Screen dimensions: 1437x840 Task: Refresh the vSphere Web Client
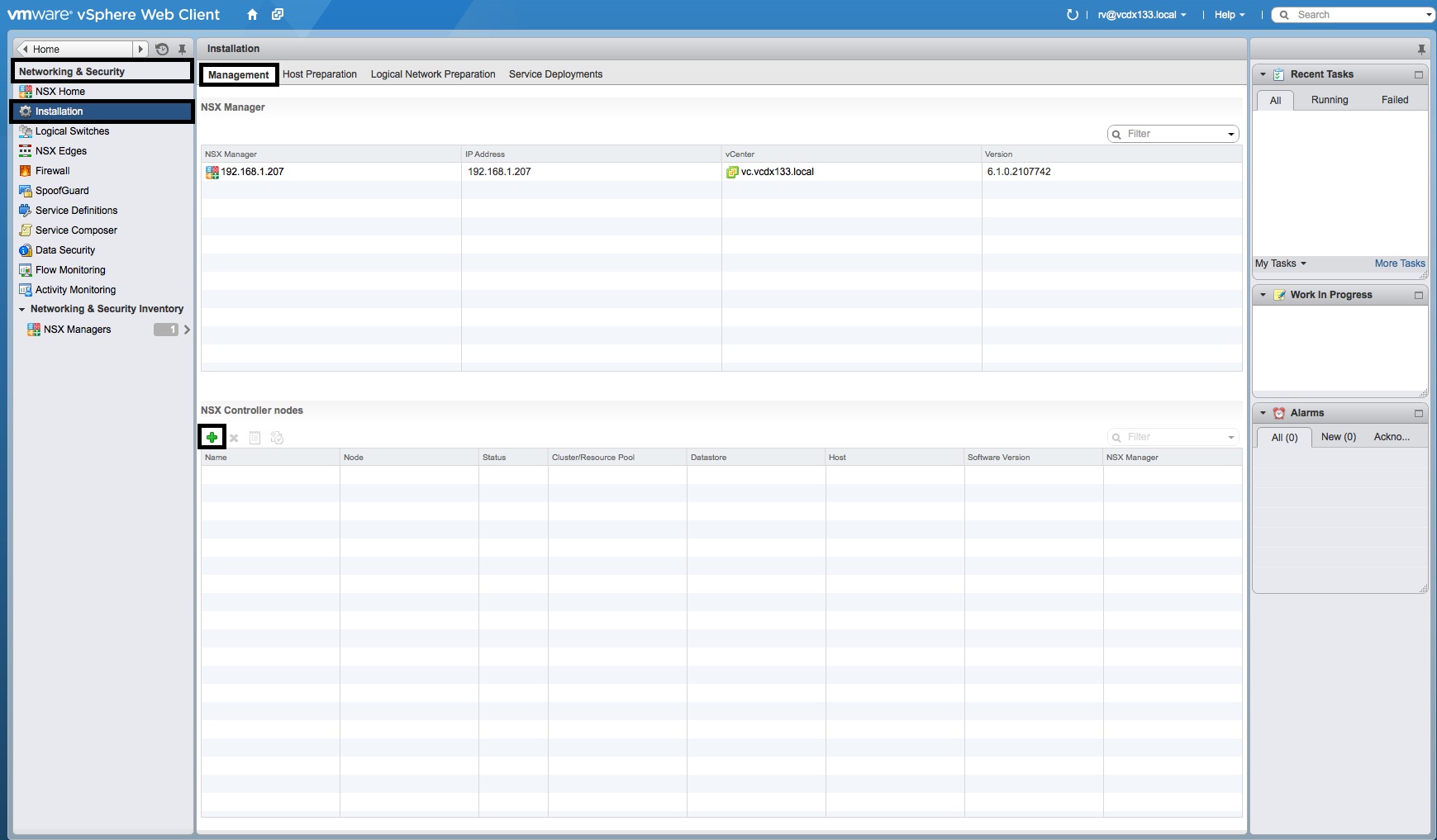click(x=1073, y=14)
